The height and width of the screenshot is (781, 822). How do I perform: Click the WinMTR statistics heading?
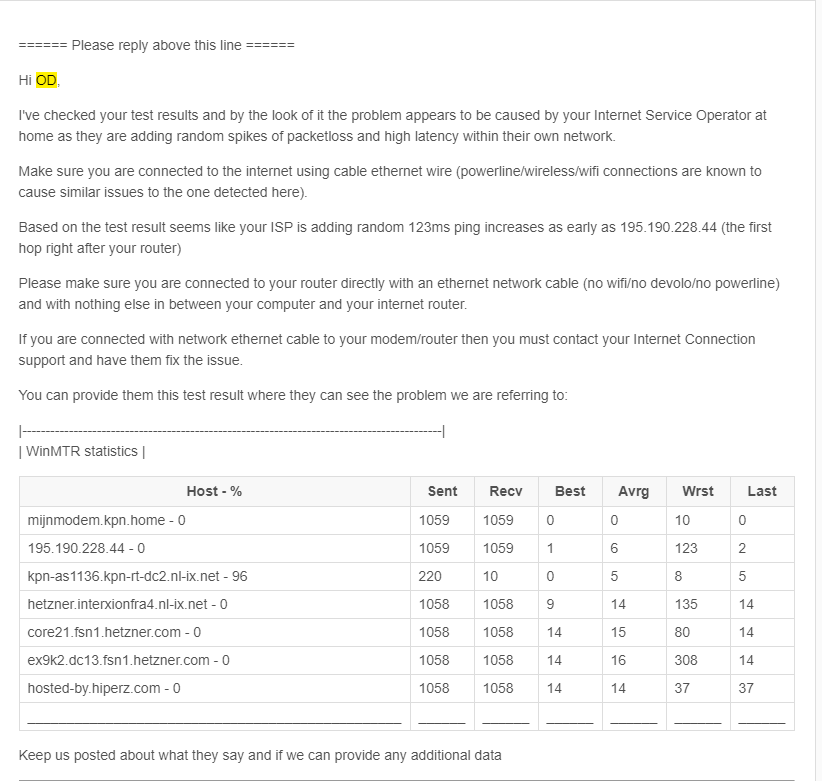82,451
